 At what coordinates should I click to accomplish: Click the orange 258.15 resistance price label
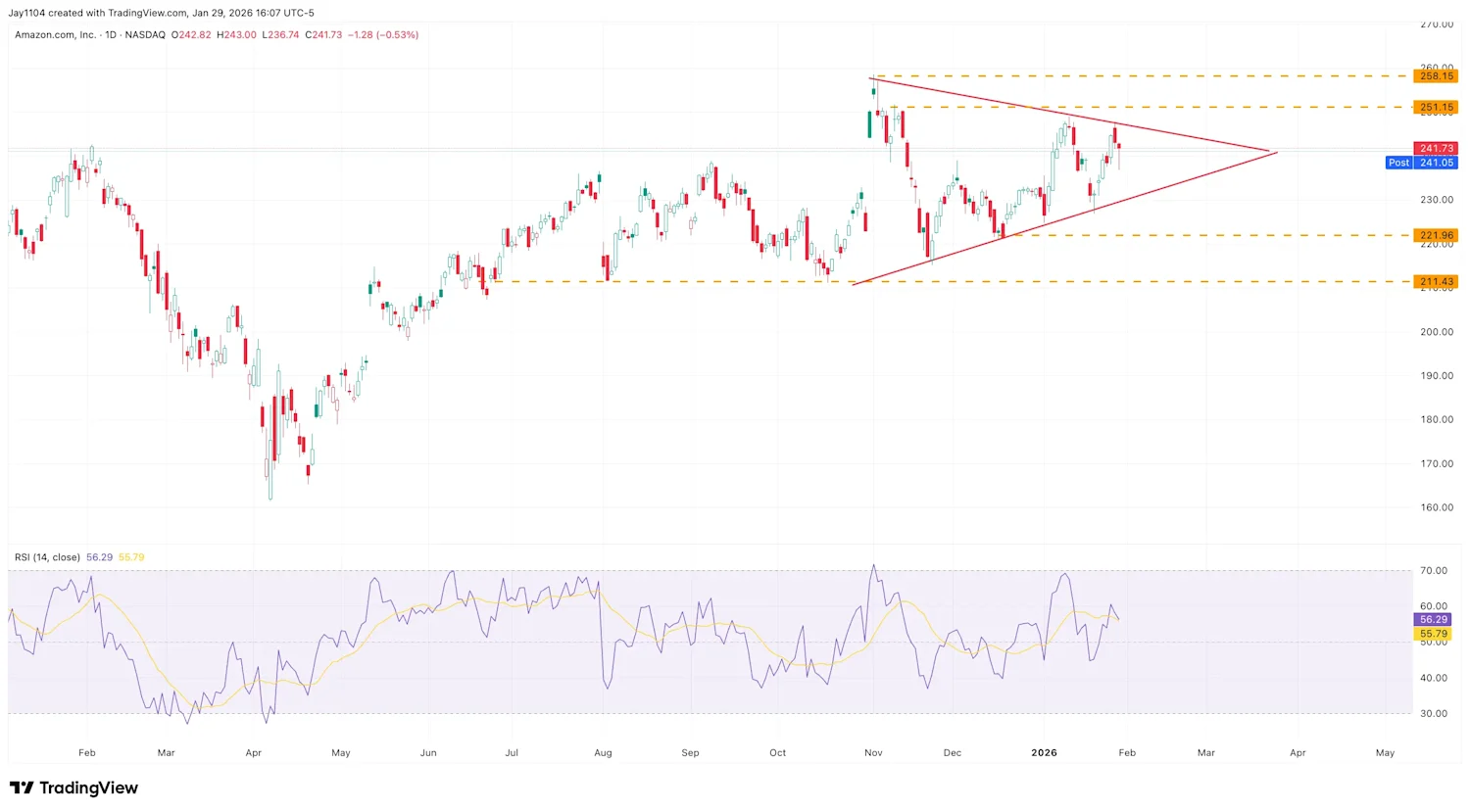pyautogui.click(x=1434, y=75)
